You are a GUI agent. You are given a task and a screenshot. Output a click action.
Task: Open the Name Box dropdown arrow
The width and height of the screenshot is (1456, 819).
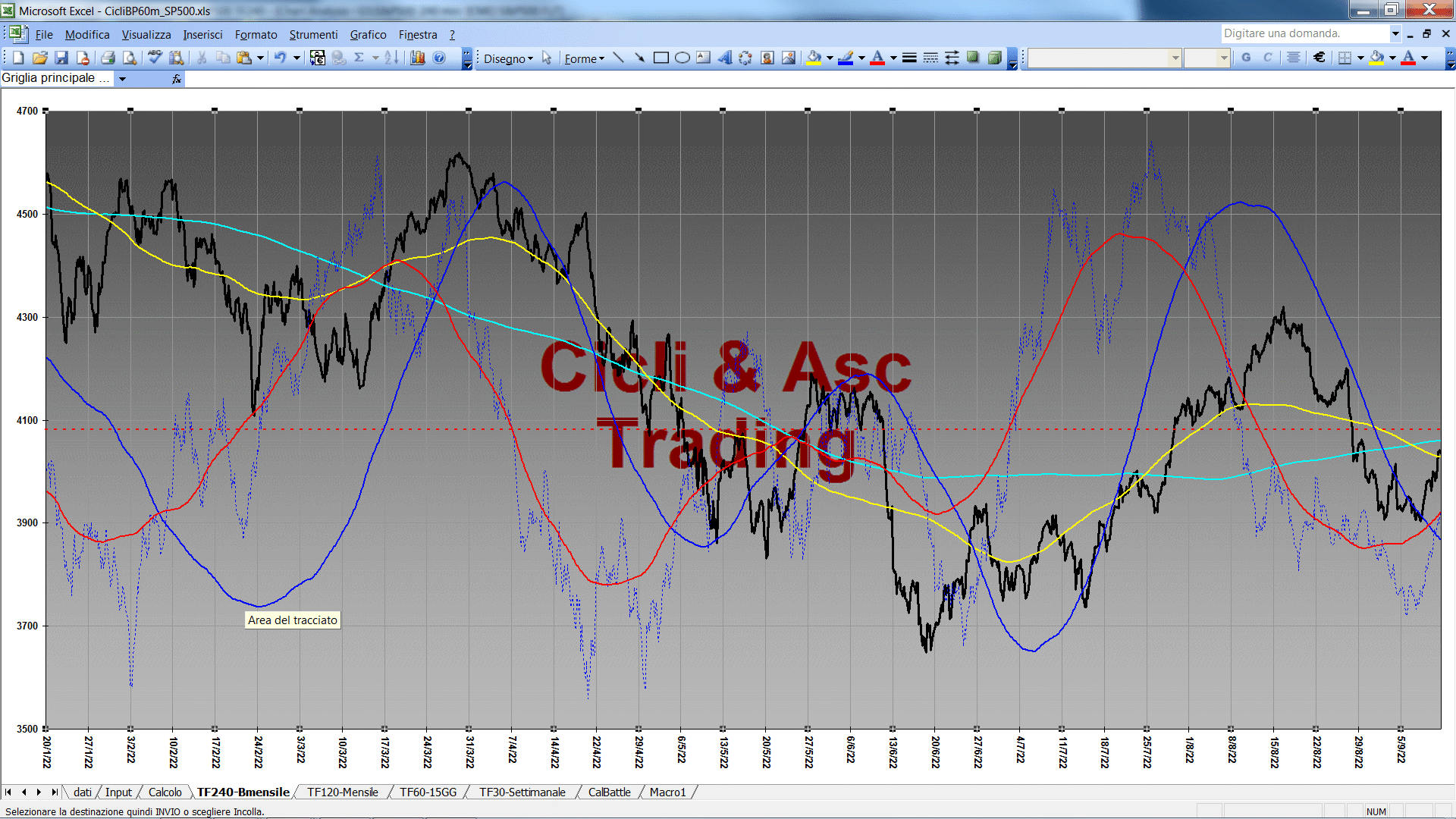122,78
